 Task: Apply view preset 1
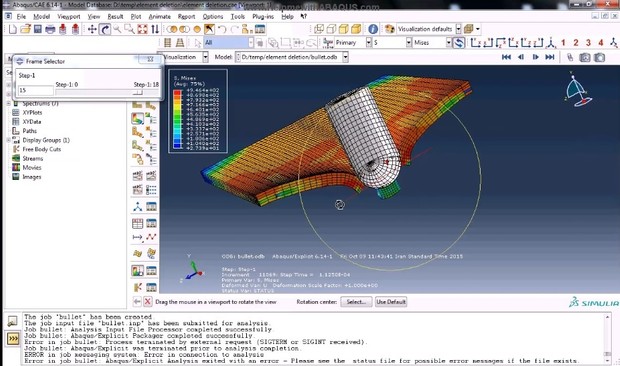click(x=563, y=43)
